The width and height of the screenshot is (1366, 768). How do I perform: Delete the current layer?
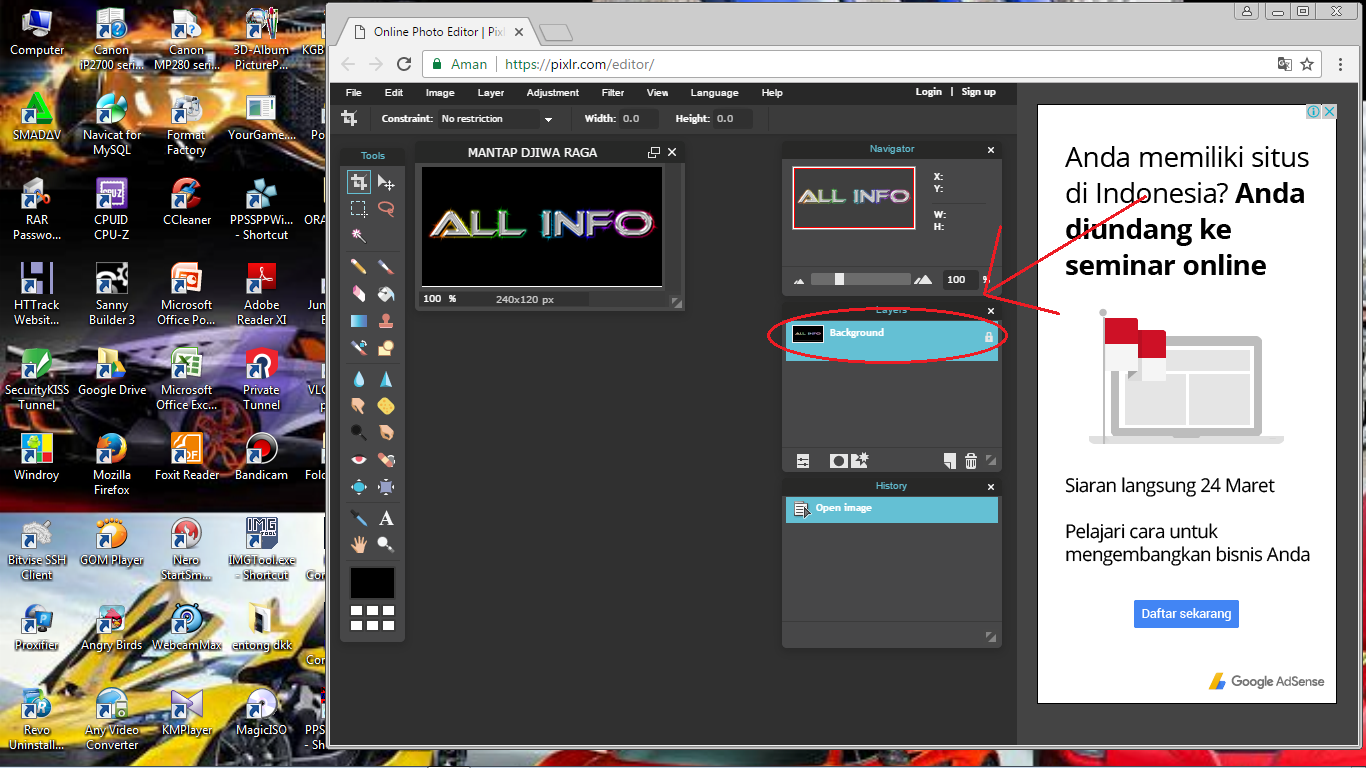(x=970, y=460)
